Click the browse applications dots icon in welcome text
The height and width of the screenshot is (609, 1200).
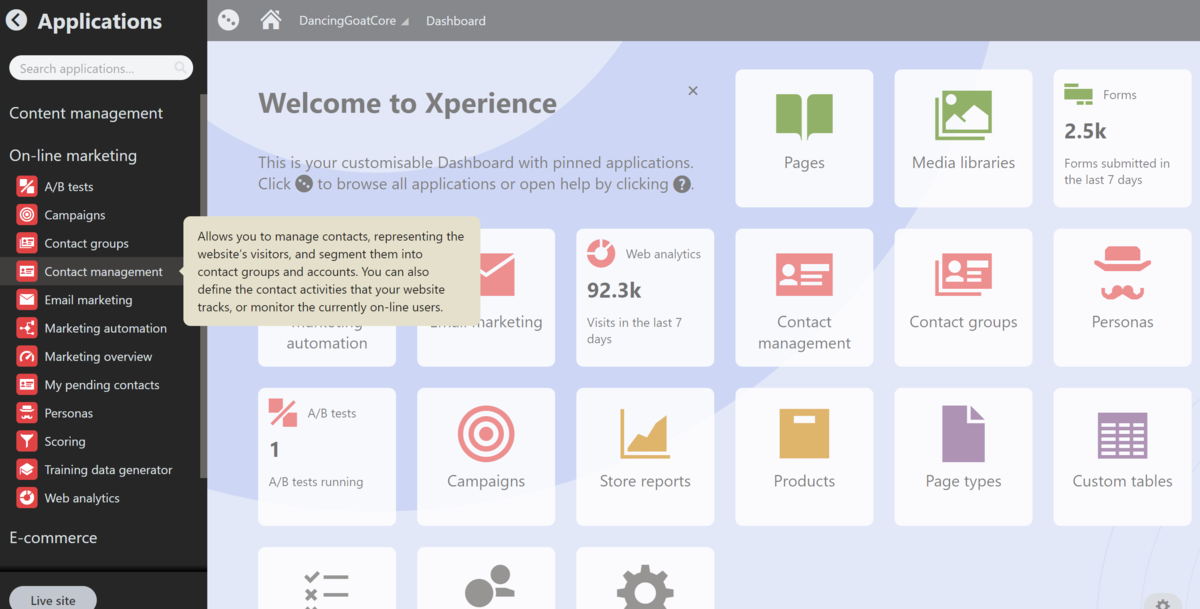[304, 184]
